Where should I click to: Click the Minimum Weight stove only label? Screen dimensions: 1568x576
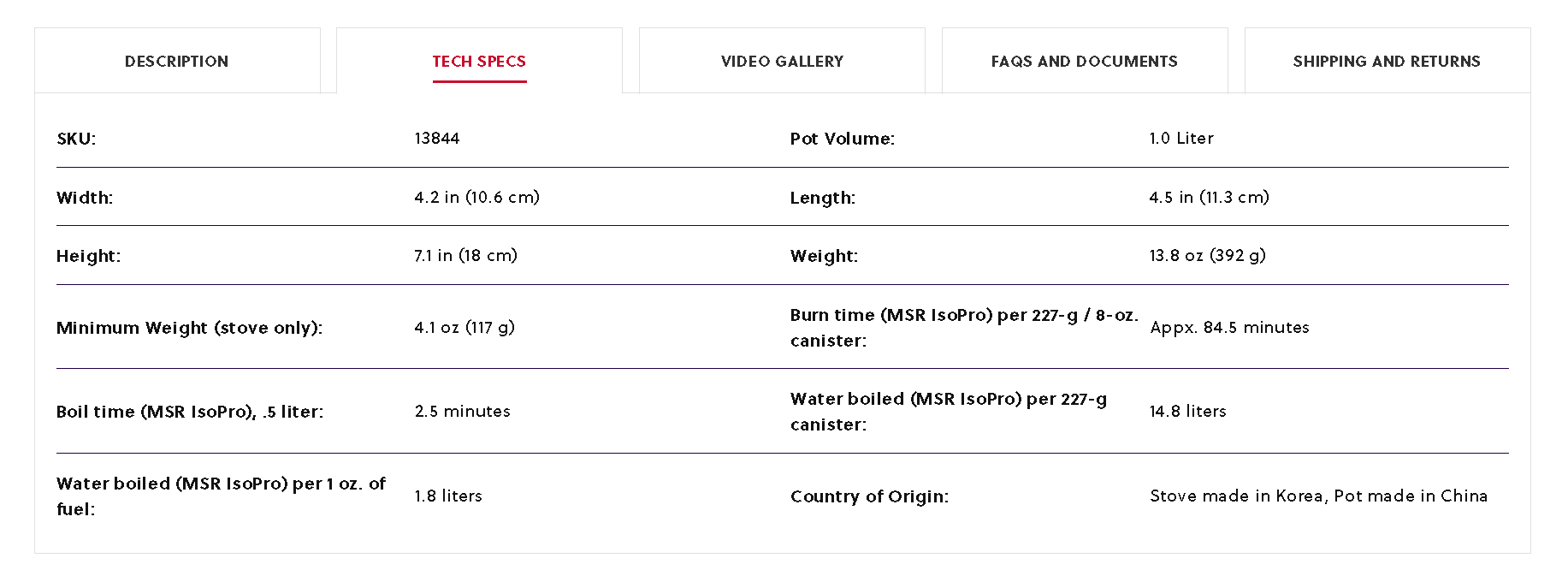point(189,328)
